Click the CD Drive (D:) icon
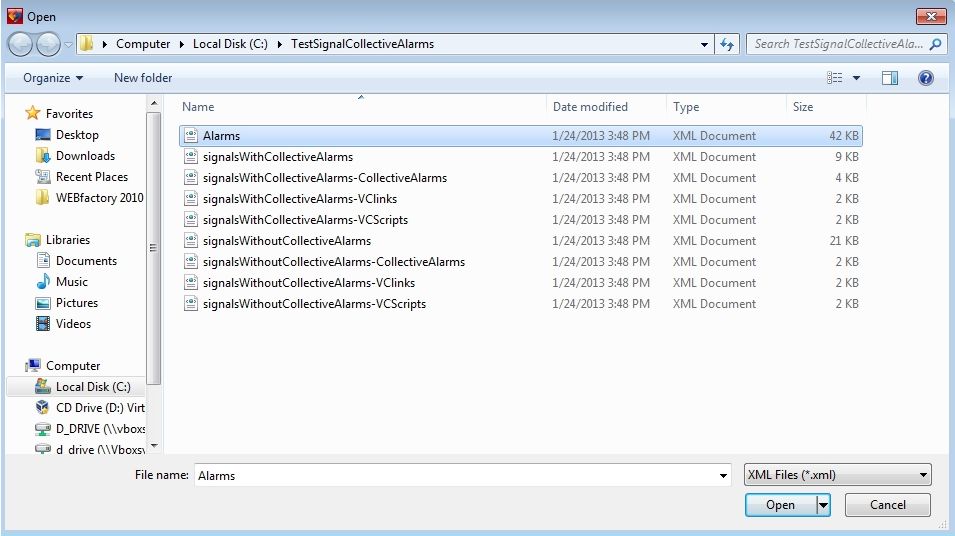The image size is (955, 536). (x=43, y=408)
